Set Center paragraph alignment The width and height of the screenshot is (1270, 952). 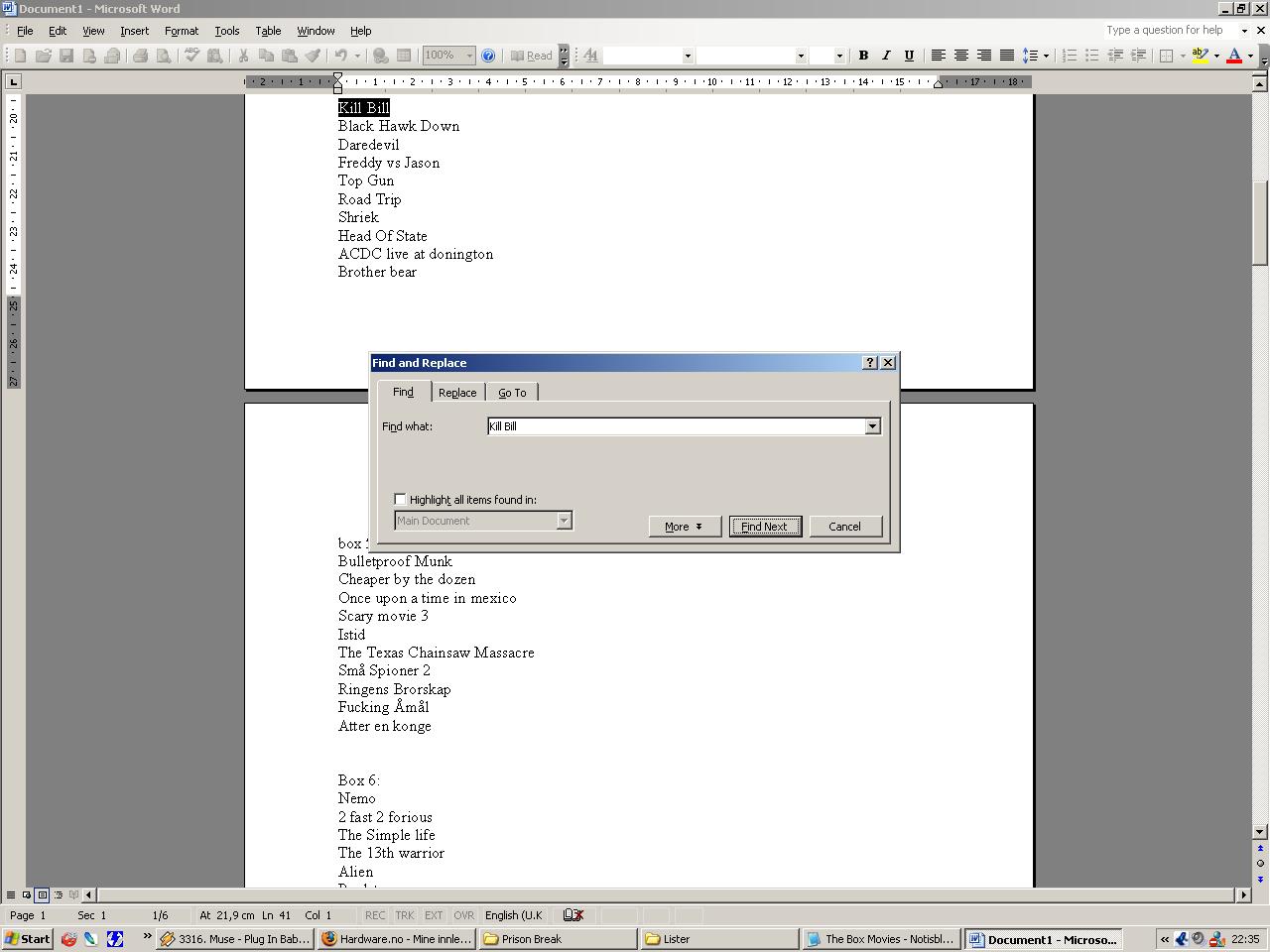pyautogui.click(x=960, y=56)
